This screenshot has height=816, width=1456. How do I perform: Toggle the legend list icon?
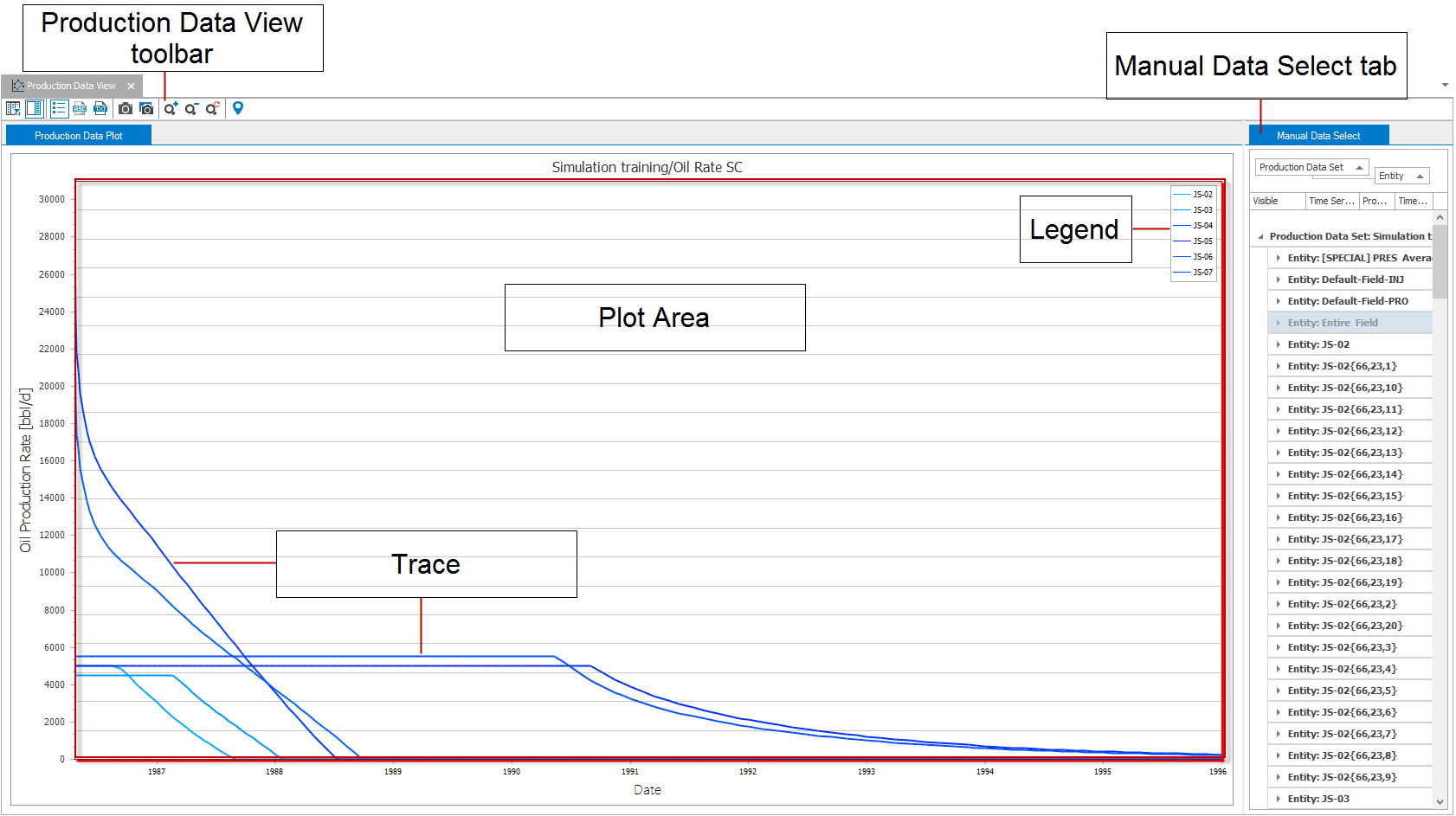pyautogui.click(x=59, y=108)
